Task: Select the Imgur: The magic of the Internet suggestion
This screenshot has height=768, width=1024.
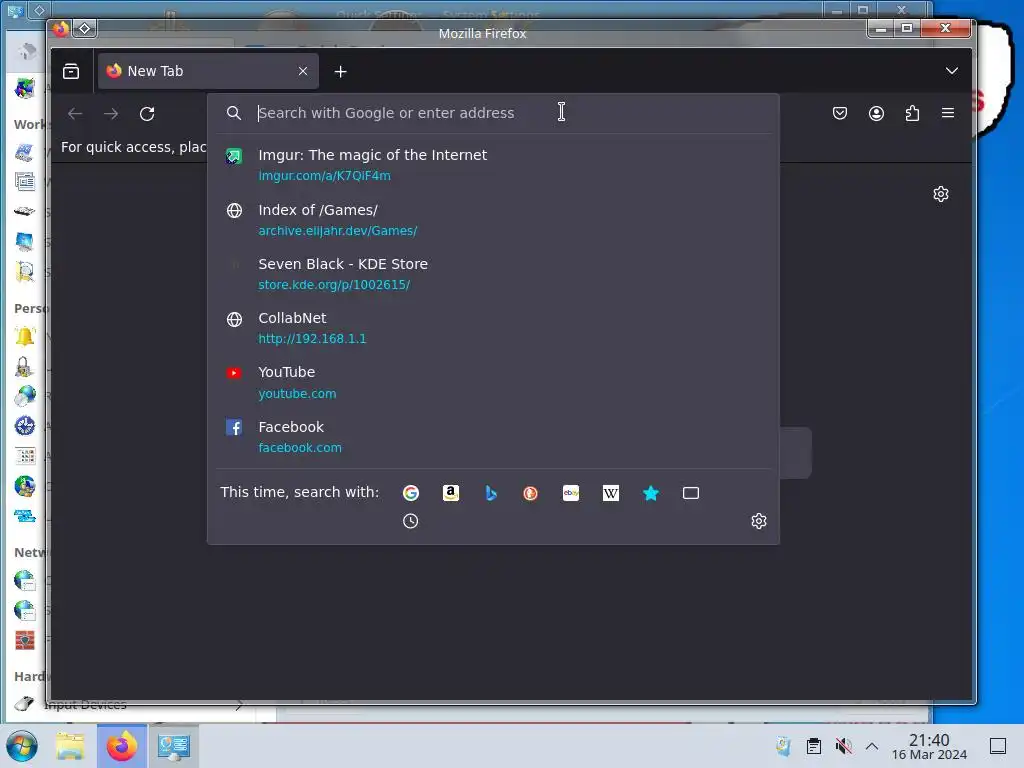Action: tap(493, 165)
